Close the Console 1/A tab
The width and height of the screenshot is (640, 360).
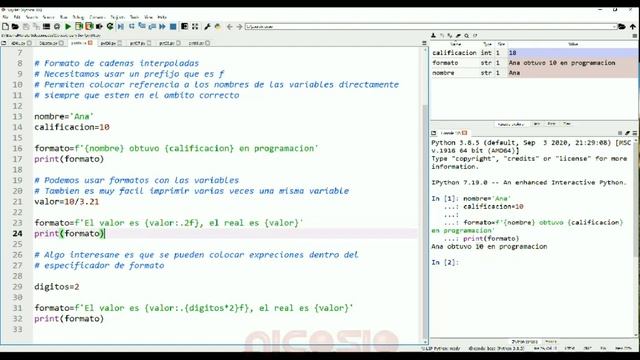(464, 133)
